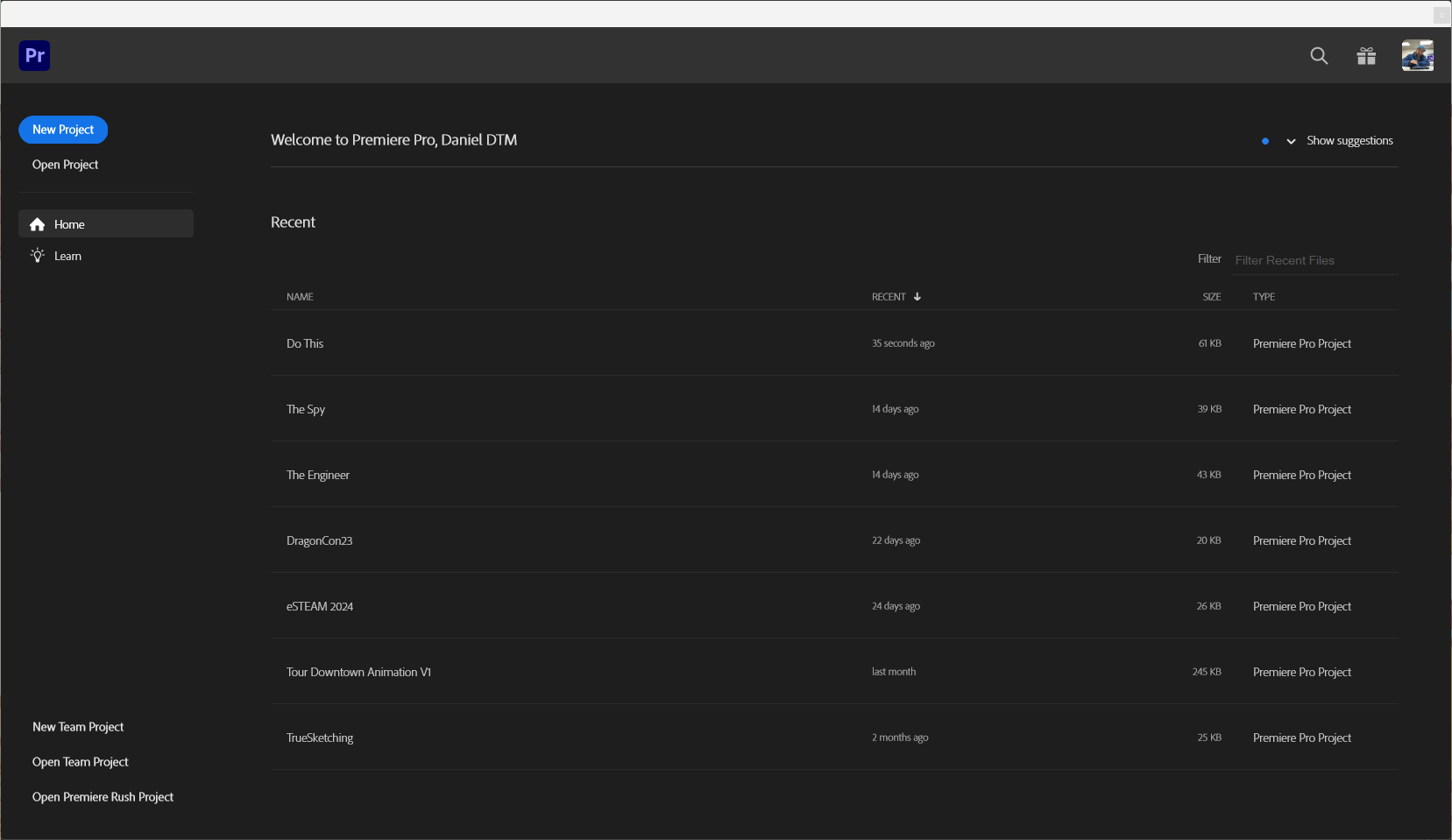This screenshot has height=840, width=1452.
Task: Click the '43 KB' size cell
Action: [1209, 475]
